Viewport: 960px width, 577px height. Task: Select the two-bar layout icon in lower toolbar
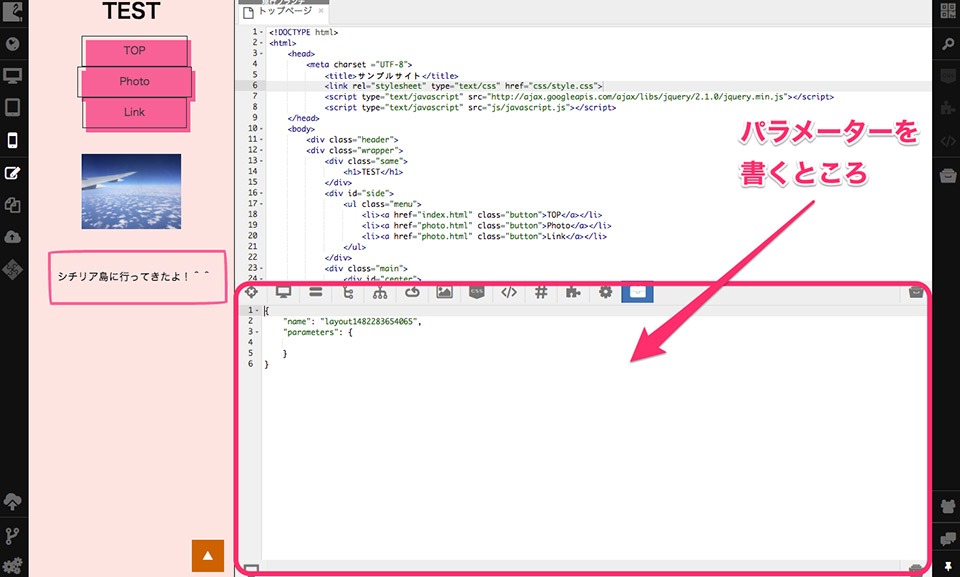316,292
